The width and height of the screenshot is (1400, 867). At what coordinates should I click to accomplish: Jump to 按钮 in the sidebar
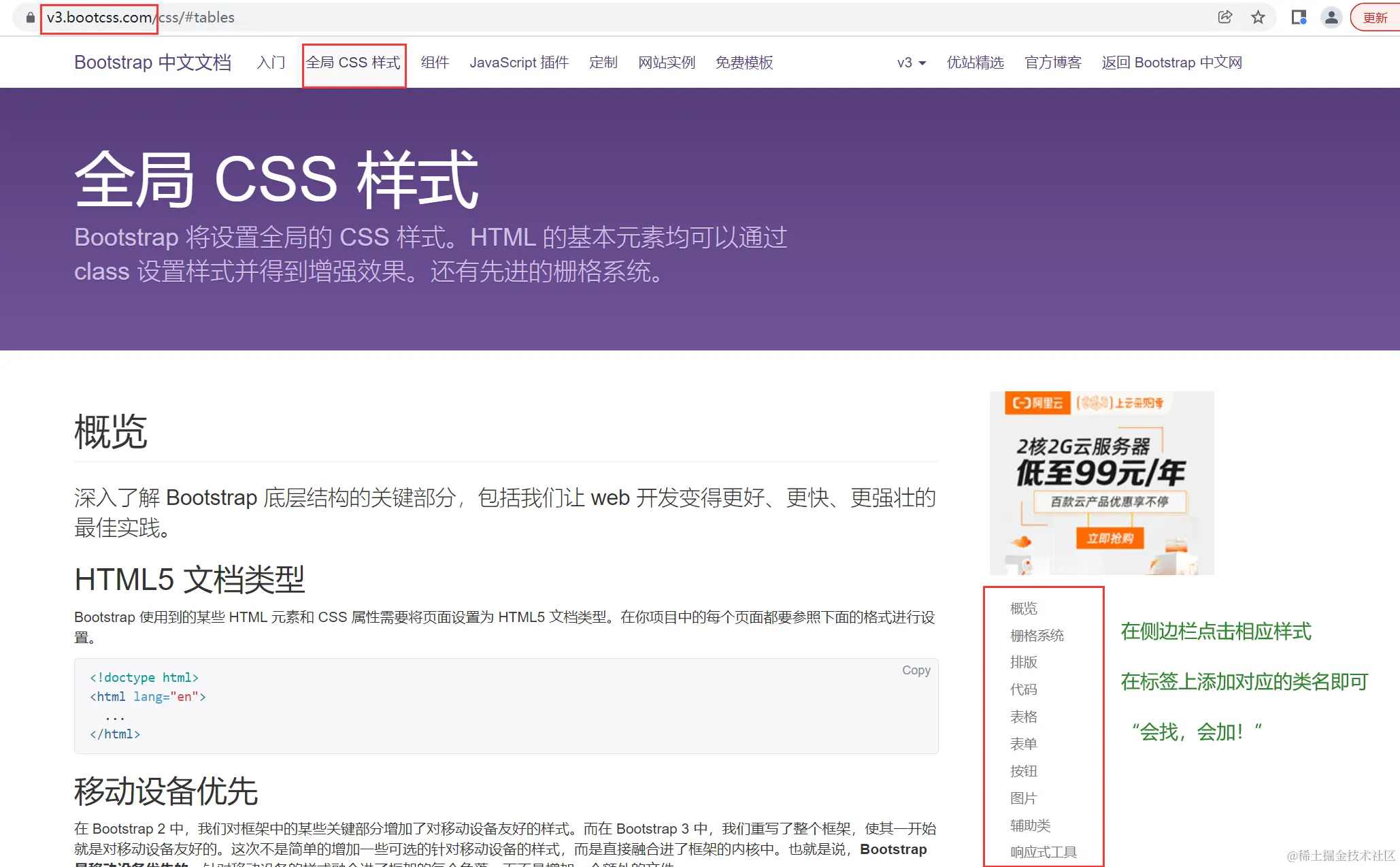(1023, 771)
